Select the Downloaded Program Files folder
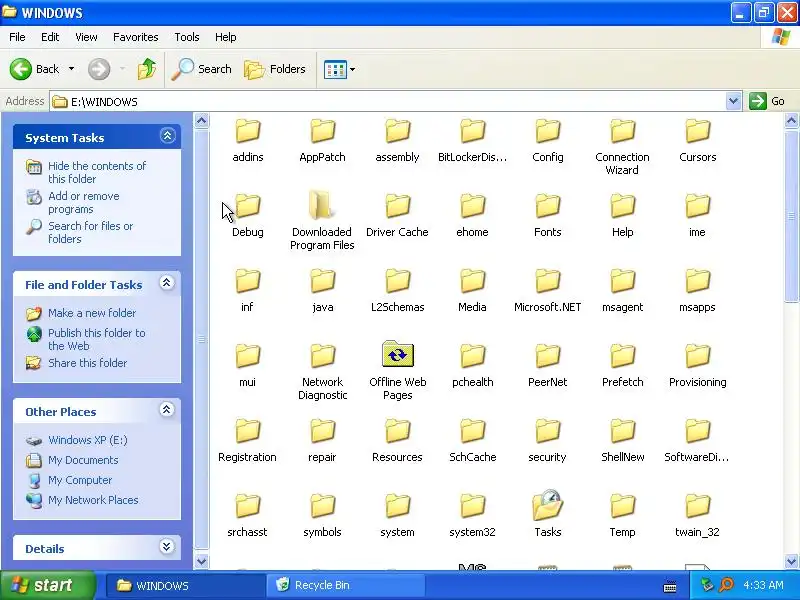The width and height of the screenshot is (800, 600). click(x=322, y=221)
